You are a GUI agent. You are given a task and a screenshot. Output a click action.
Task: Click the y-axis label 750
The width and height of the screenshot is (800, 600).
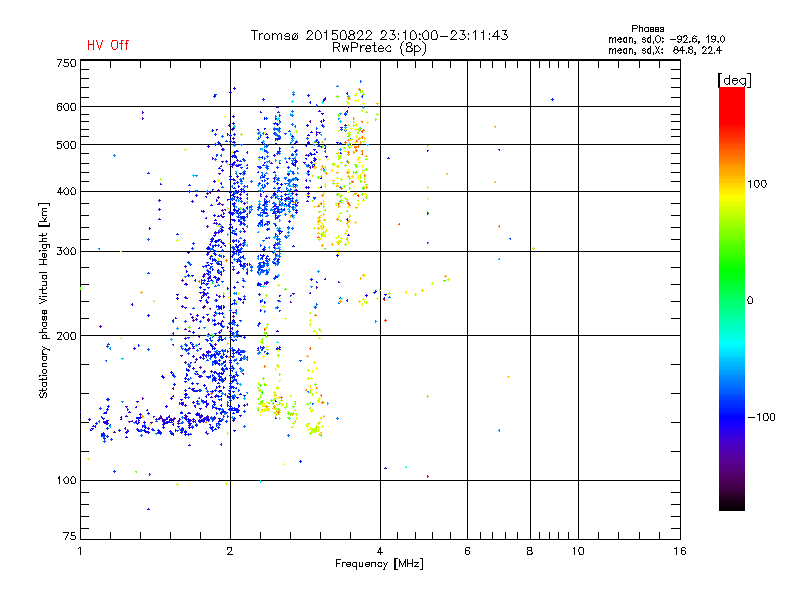point(67,63)
